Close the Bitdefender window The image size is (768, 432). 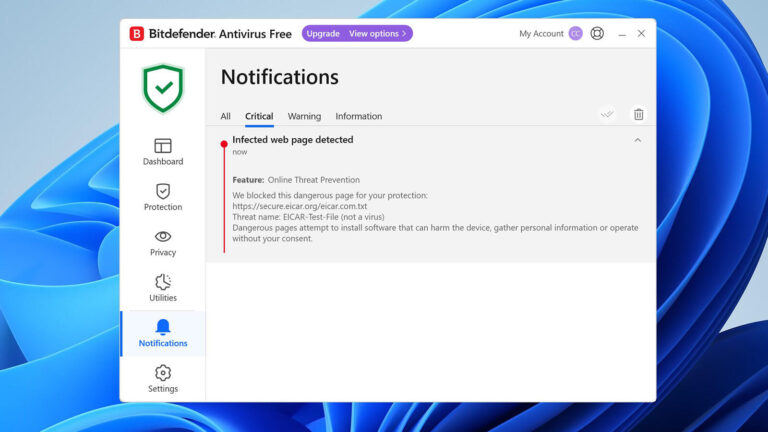(x=641, y=33)
